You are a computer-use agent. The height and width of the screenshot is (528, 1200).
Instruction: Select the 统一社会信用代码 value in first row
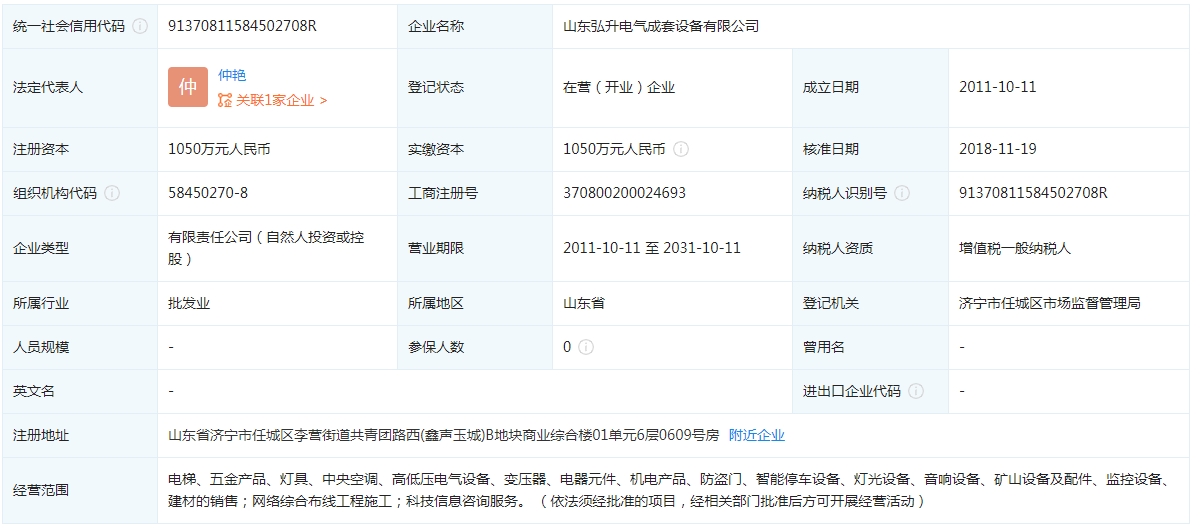[242, 26]
